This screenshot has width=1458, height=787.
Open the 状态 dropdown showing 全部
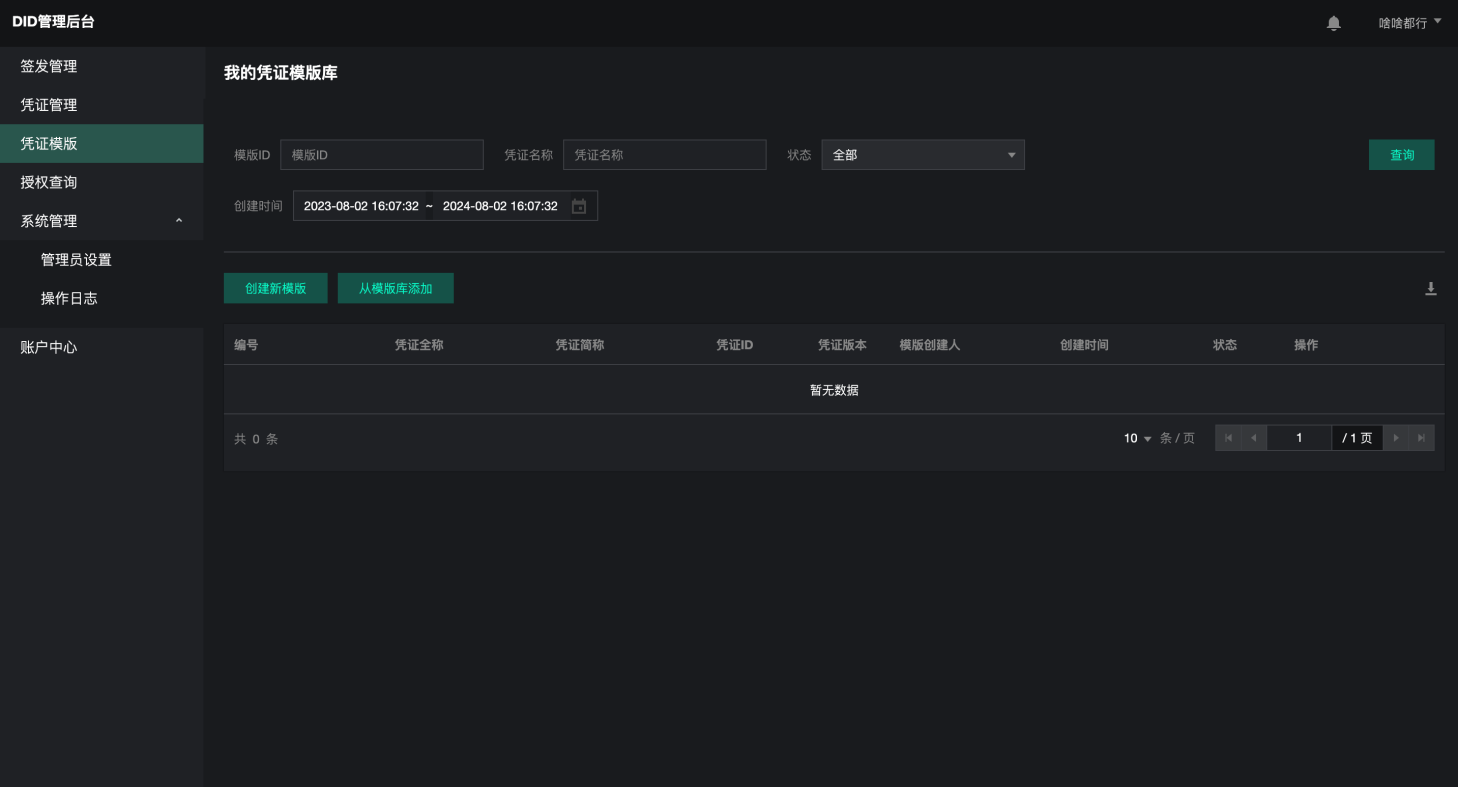[922, 155]
